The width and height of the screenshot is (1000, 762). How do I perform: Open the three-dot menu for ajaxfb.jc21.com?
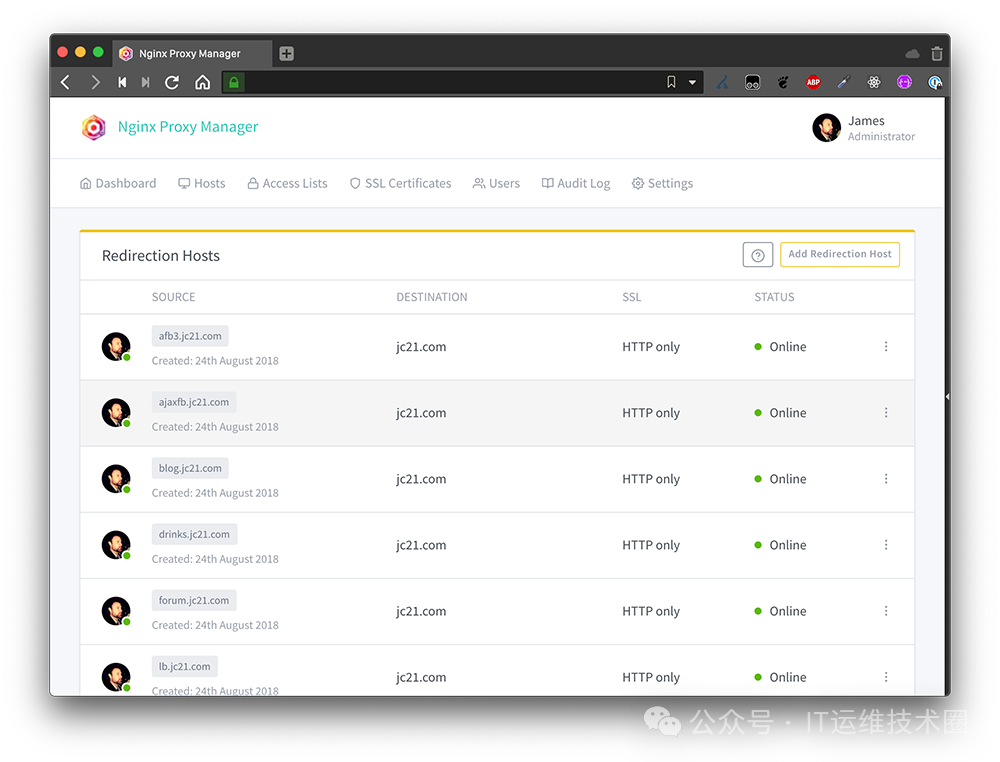pyautogui.click(x=886, y=413)
